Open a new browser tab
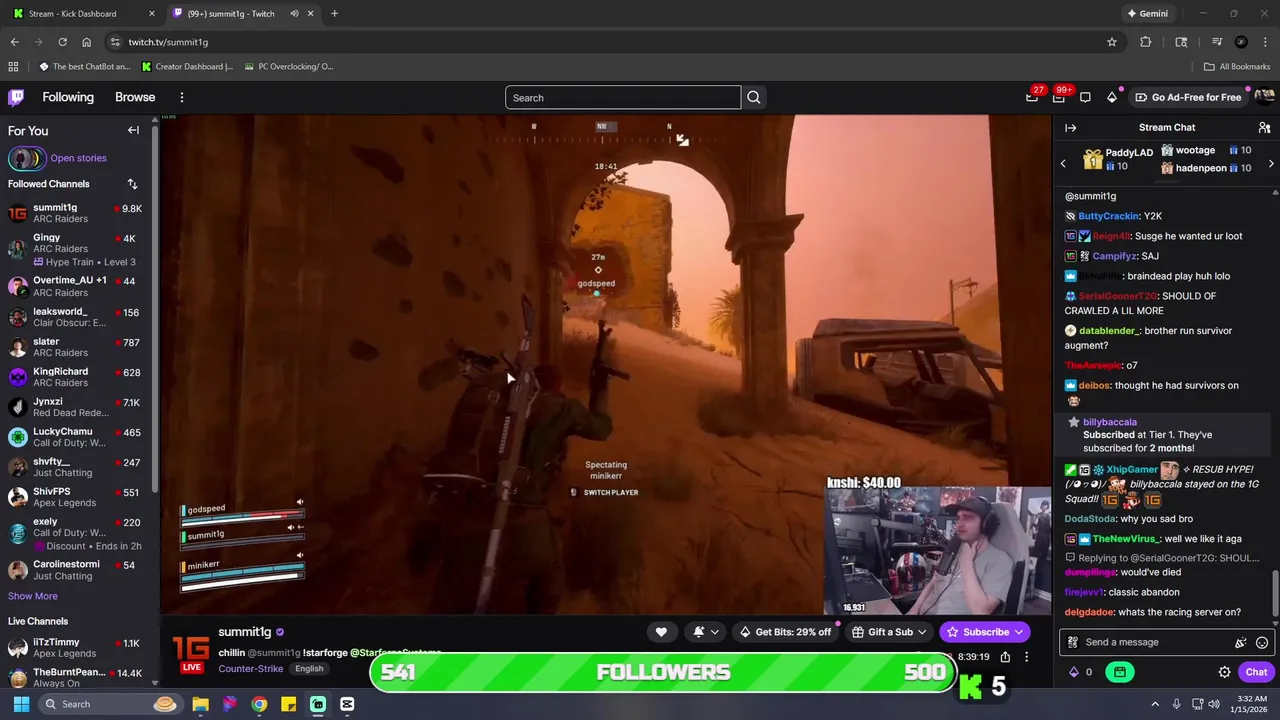 click(334, 13)
